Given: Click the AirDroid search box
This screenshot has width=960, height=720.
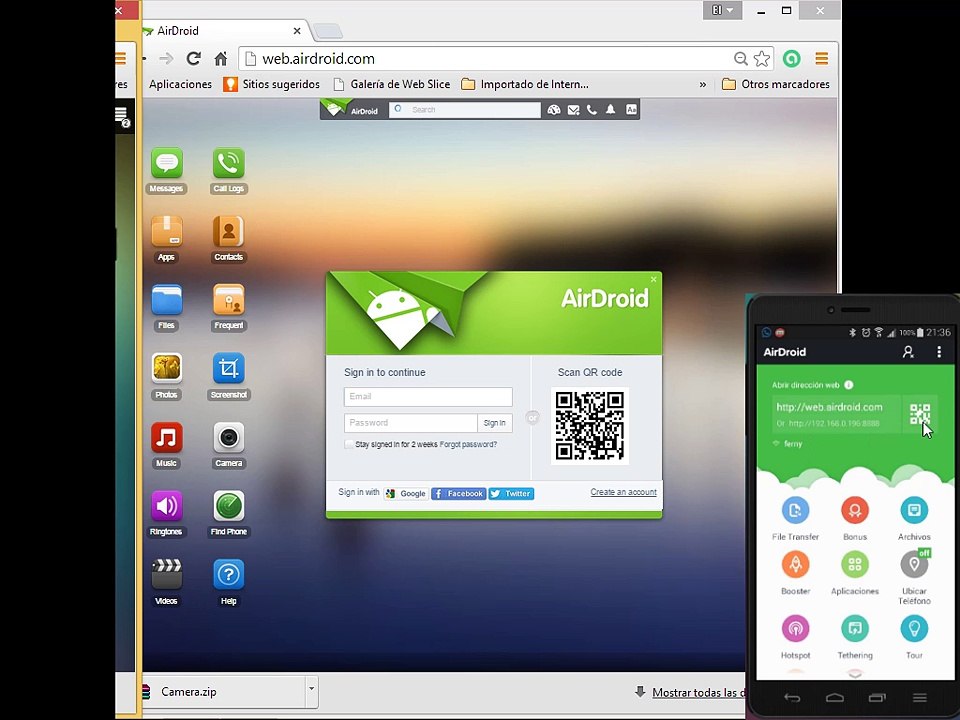Looking at the screenshot, I should pyautogui.click(x=465, y=110).
